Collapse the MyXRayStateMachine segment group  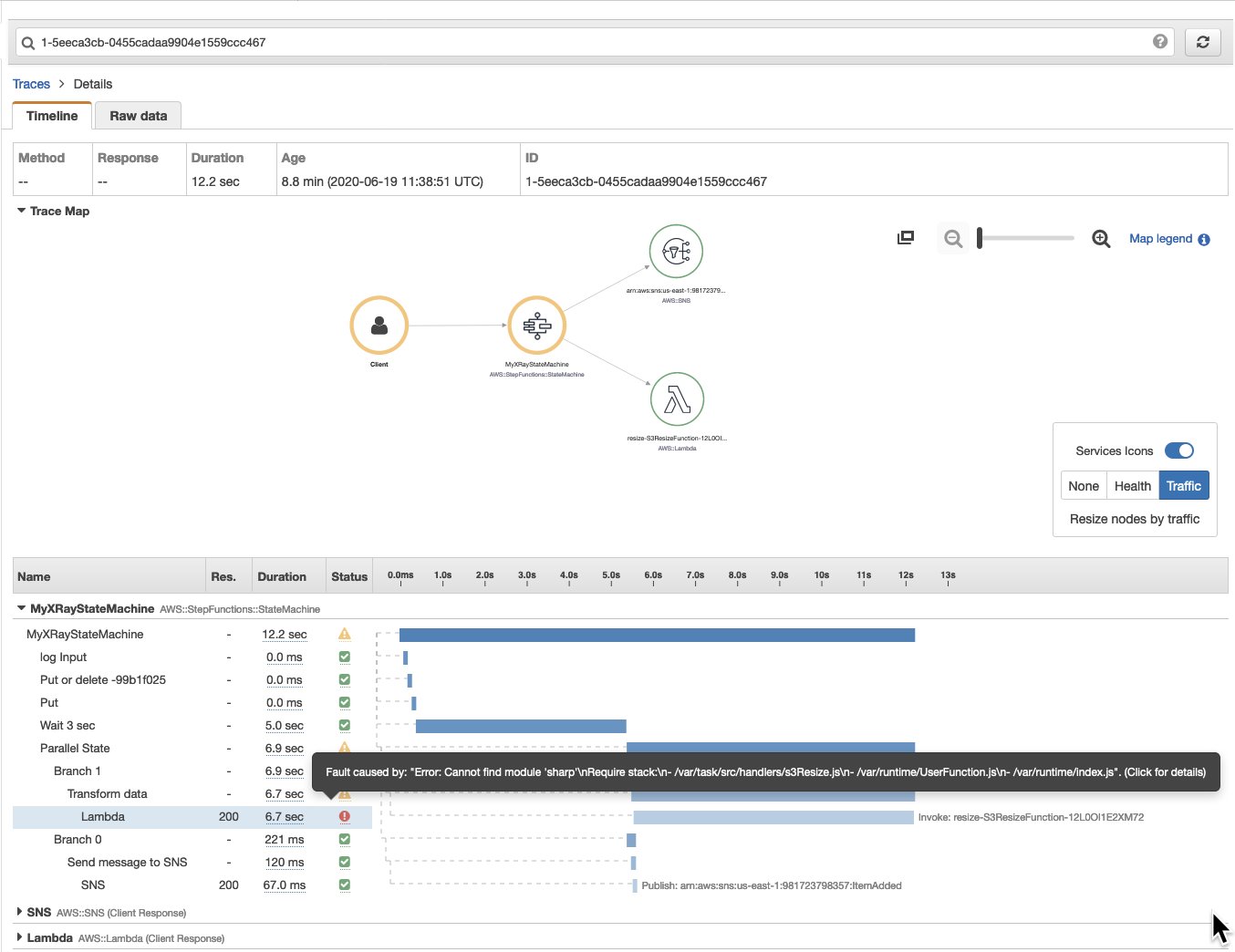click(22, 608)
